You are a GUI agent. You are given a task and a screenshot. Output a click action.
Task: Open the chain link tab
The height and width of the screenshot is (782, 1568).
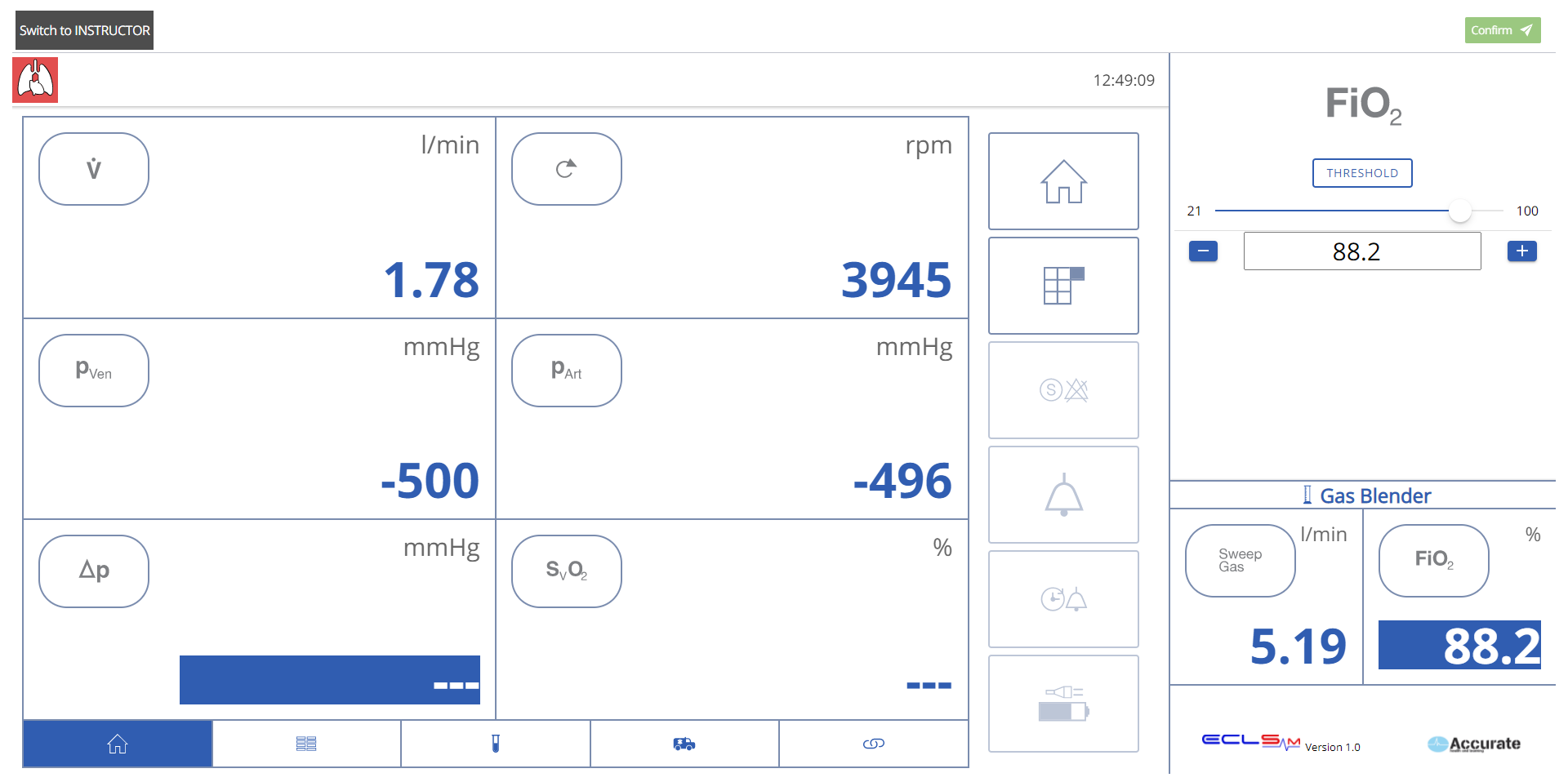tap(873, 744)
